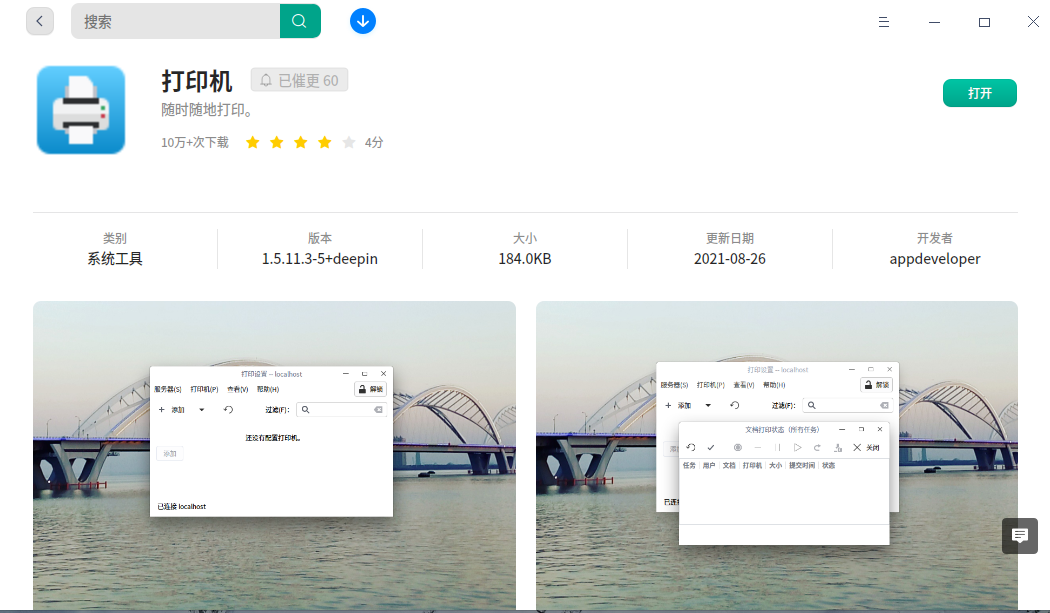Click the checkmark icon in the print status toolbar
This screenshot has height=613, width=1050.
(x=711, y=447)
